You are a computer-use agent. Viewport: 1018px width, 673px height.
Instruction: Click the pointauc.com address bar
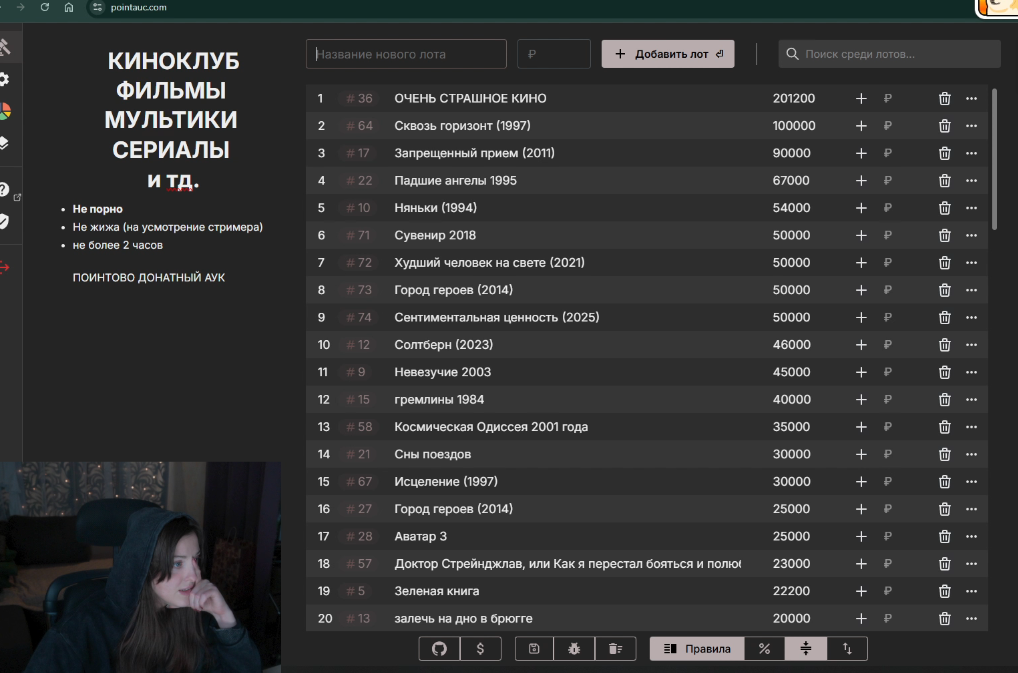click(138, 7)
